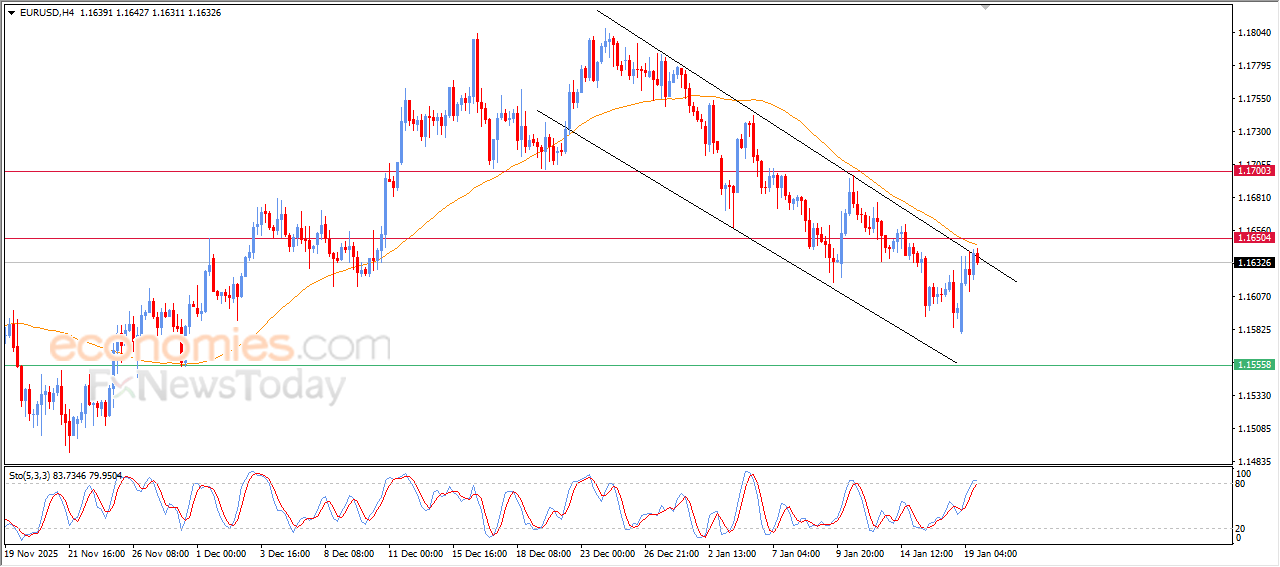Viewport: 1280px width, 567px height.
Task: Select the 19 Nov 2025 date label
Action: coord(33,552)
